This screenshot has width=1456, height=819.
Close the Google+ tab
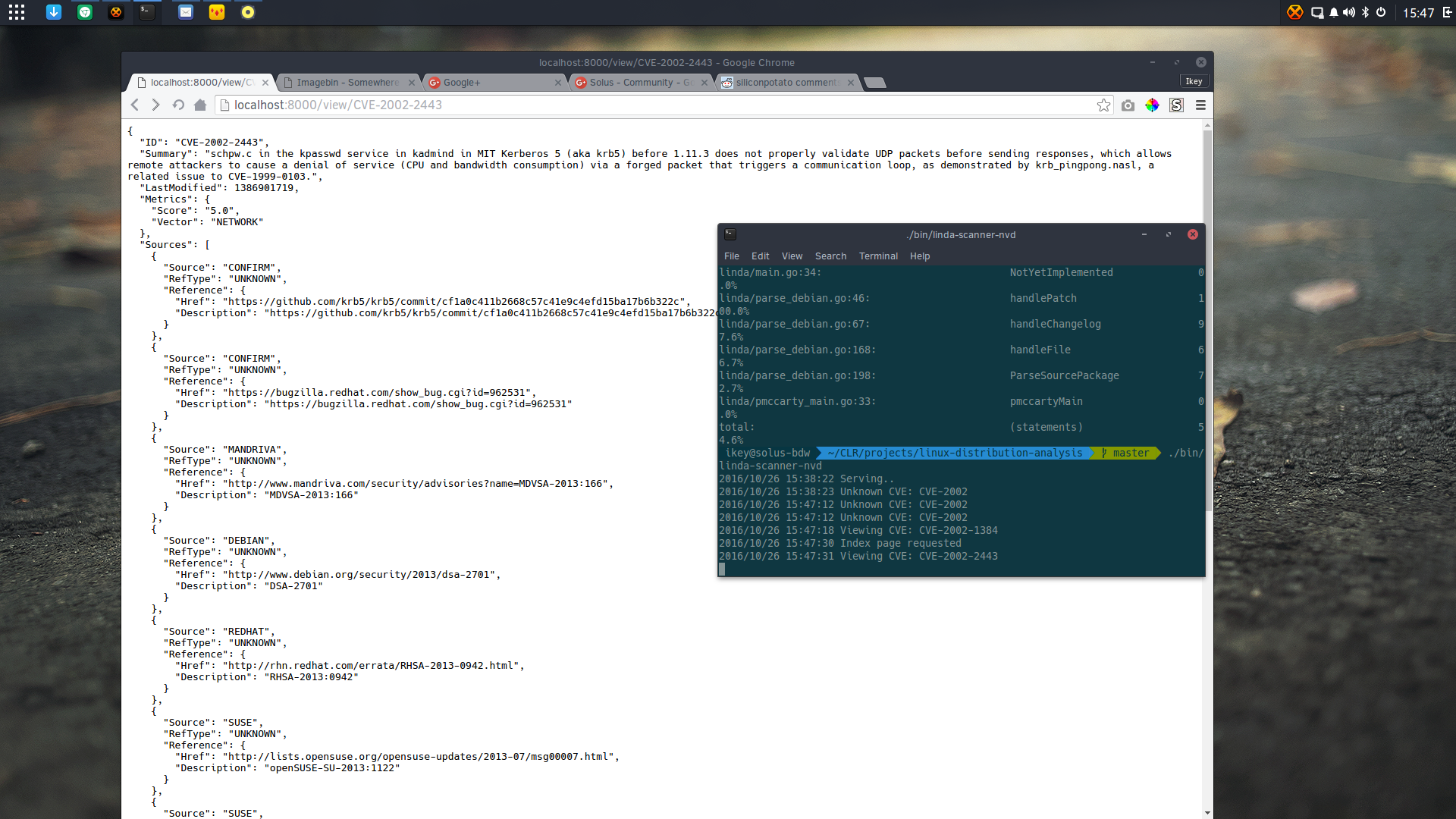[558, 83]
